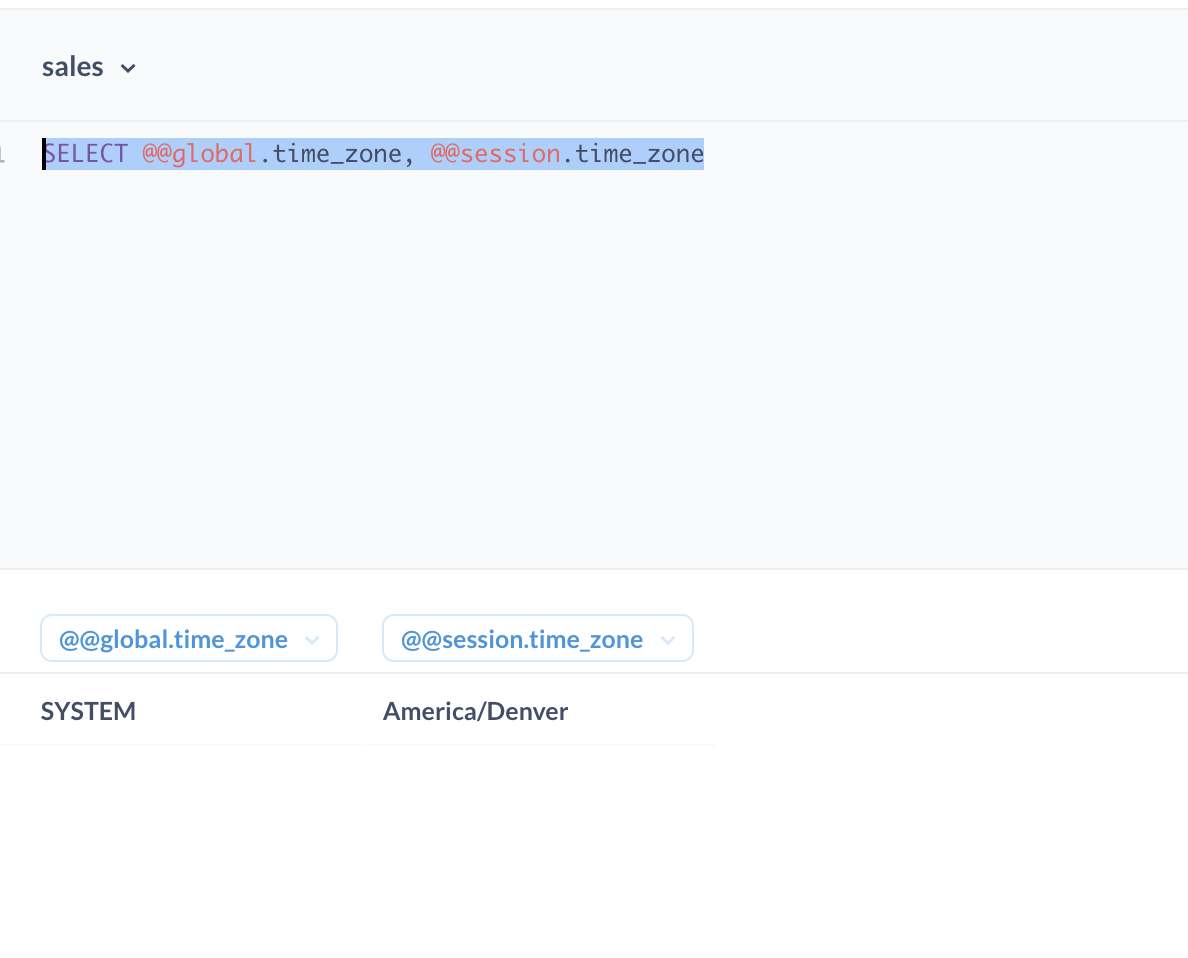Click the @@session variable in the editor

(x=494, y=153)
